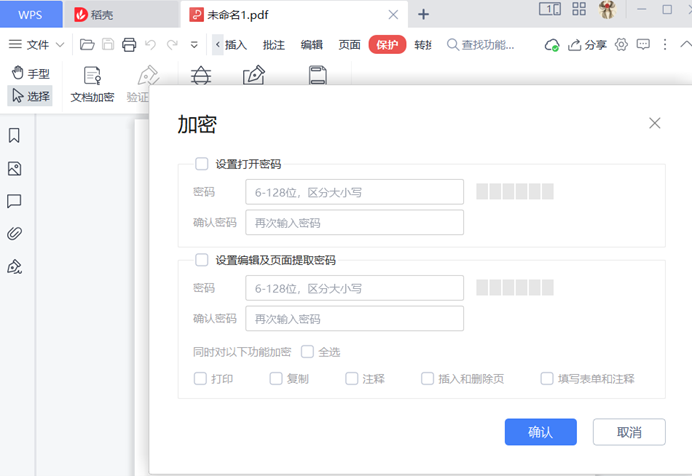Click the window layout switch icon
Image resolution: width=692 pixels, height=476 pixels.
coord(550,9)
